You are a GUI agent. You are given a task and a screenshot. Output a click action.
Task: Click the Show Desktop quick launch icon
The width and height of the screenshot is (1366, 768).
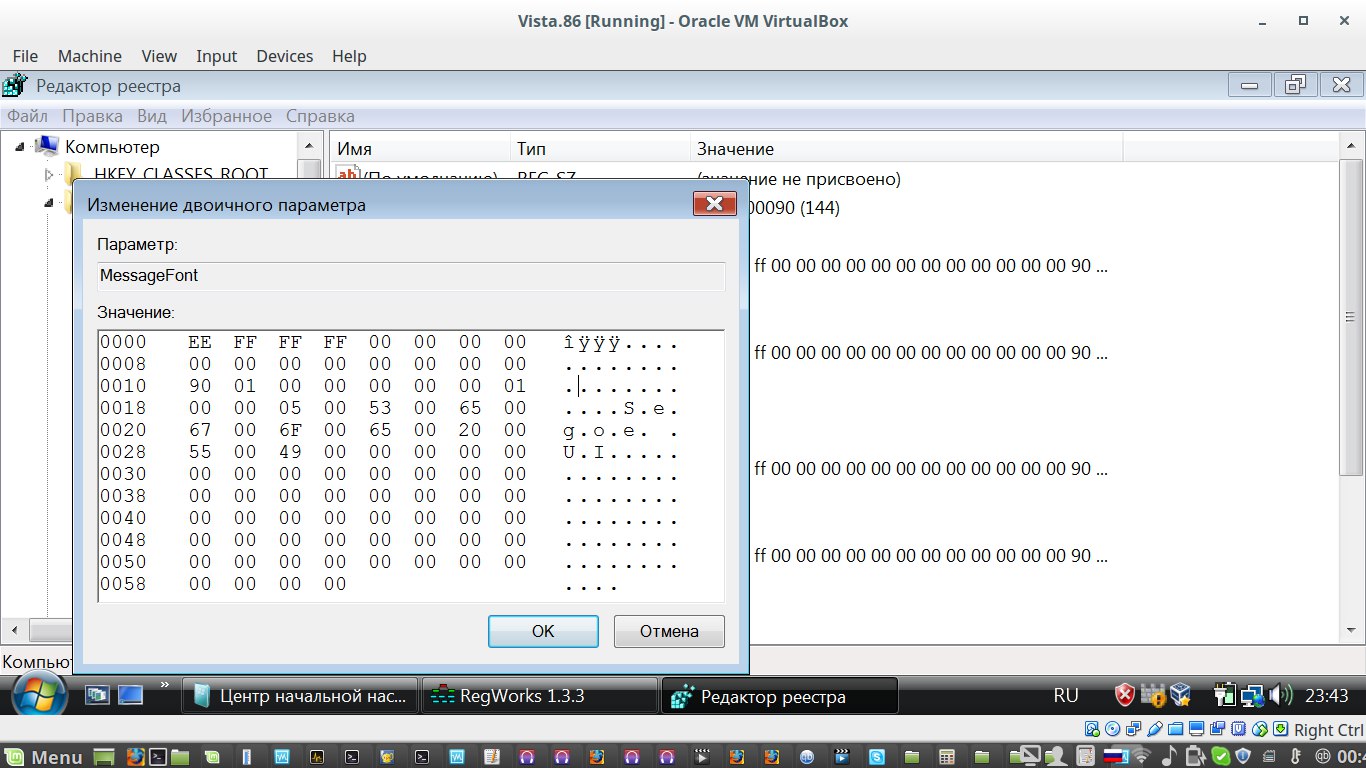click(97, 695)
